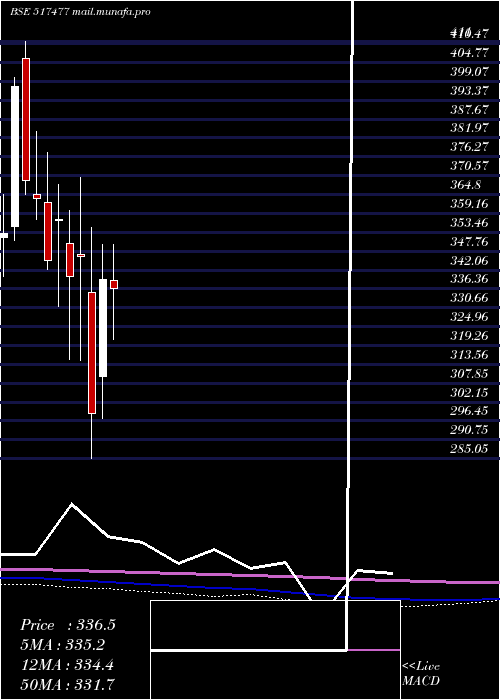Click the 393.37 price axis label
500x700 pixels.
pyautogui.click(x=469, y=91)
